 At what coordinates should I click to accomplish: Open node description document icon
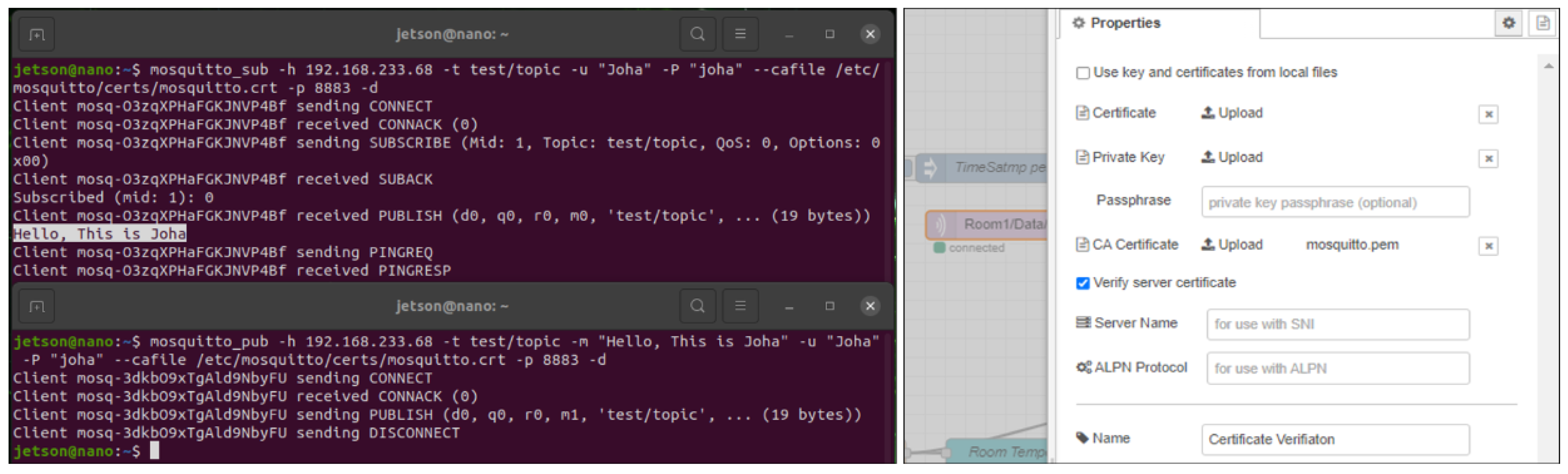point(1542,23)
